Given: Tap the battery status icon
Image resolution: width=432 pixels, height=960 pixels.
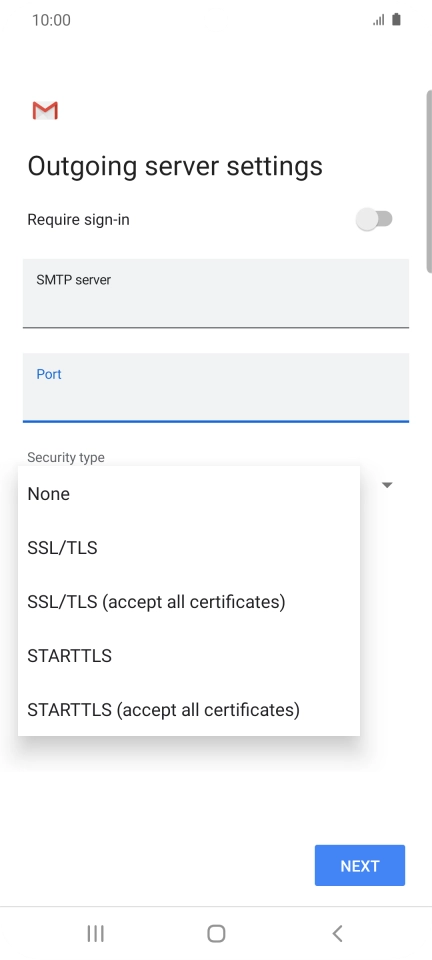Looking at the screenshot, I should click(397, 20).
